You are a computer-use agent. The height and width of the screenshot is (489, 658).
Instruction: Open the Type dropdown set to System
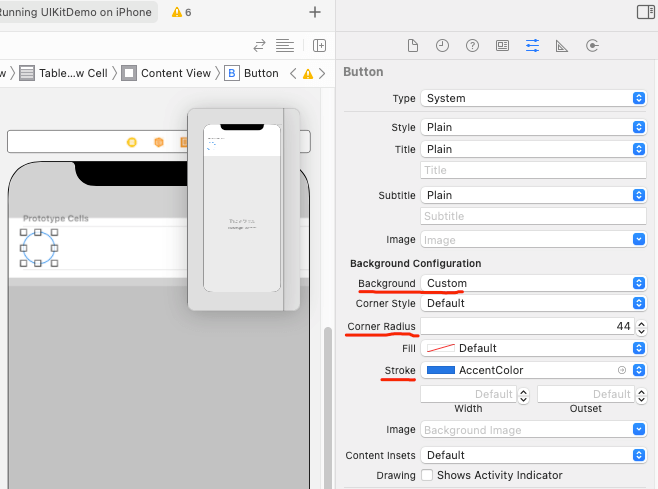click(x=533, y=98)
